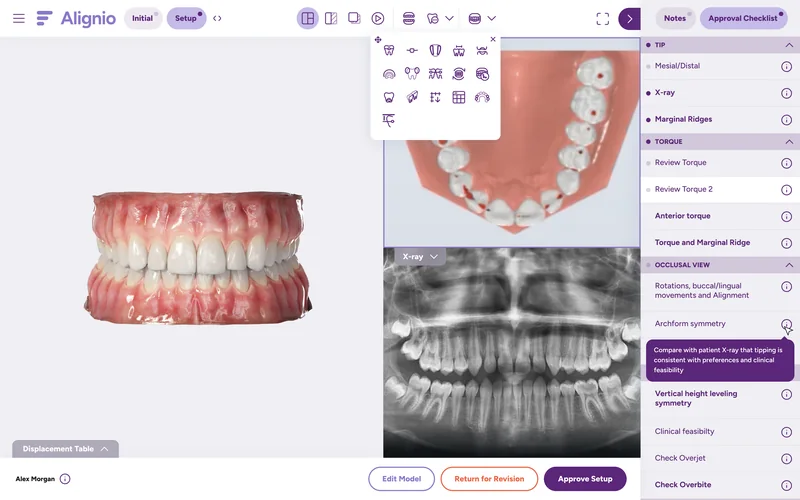Select the vertical arrows measurement icon in popup
Screen dimensions: 800x500
(x=435, y=97)
